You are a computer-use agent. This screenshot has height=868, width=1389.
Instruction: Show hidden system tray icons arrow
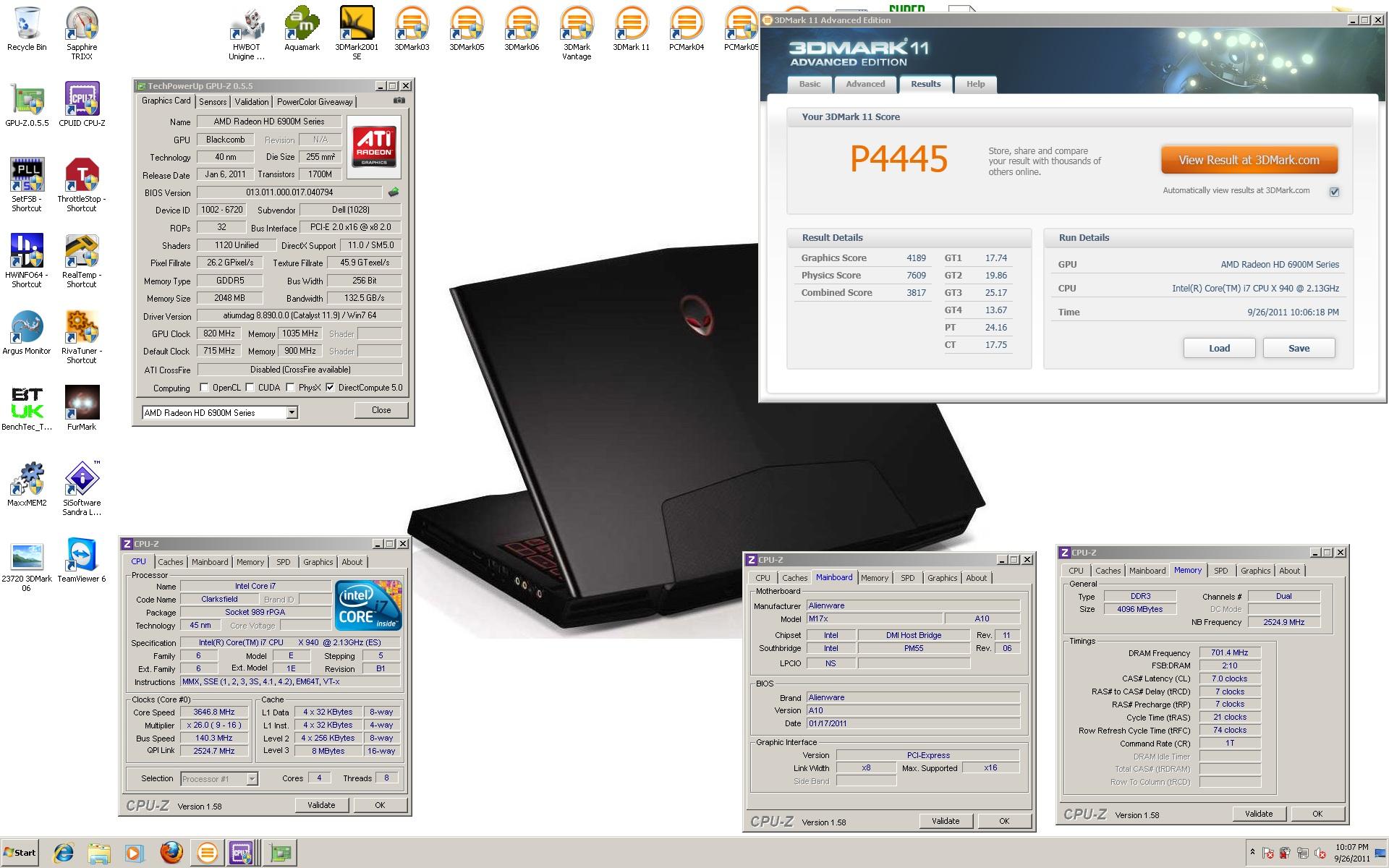[x=1252, y=852]
